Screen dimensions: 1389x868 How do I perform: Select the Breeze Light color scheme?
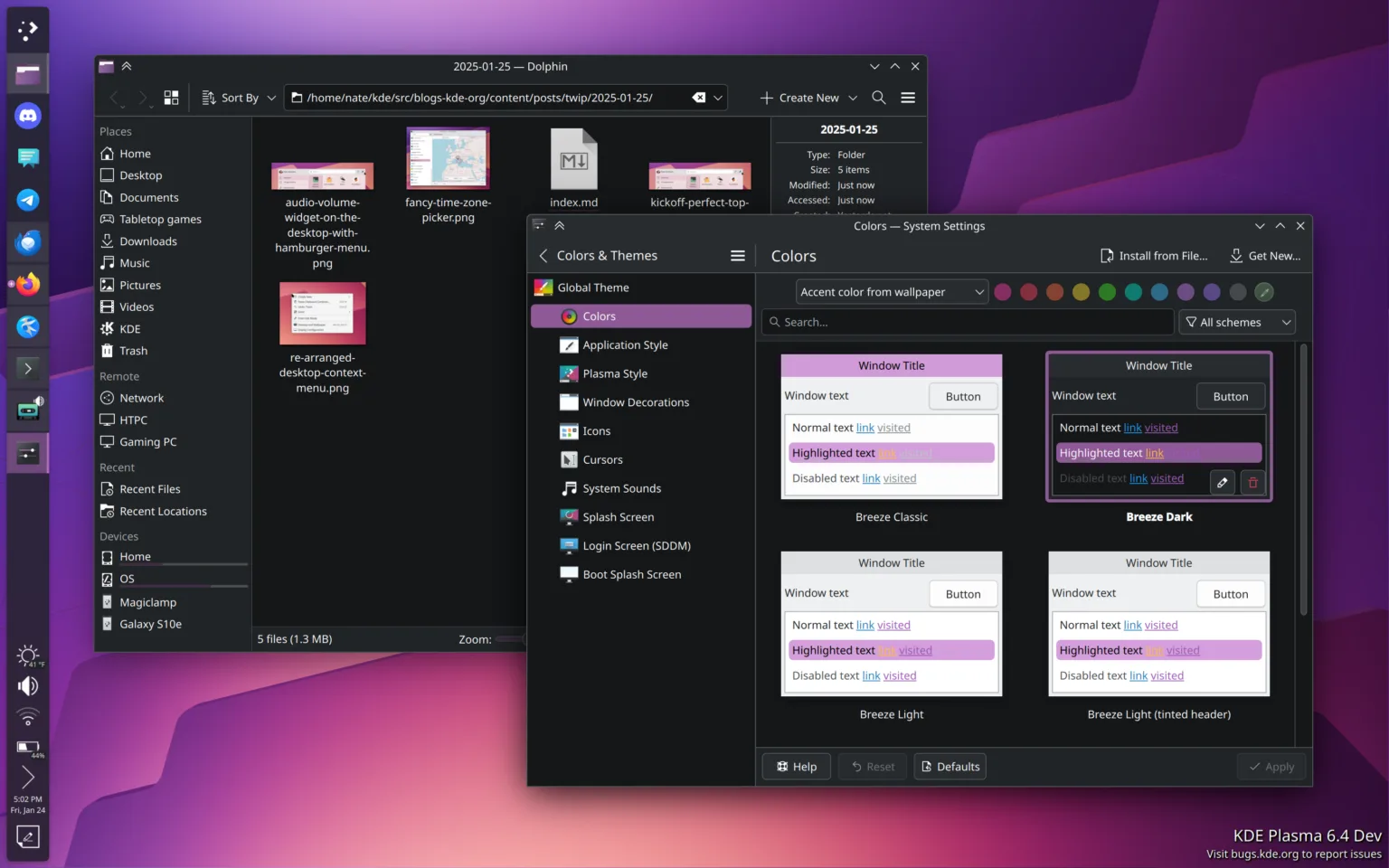pyautogui.click(x=891, y=624)
